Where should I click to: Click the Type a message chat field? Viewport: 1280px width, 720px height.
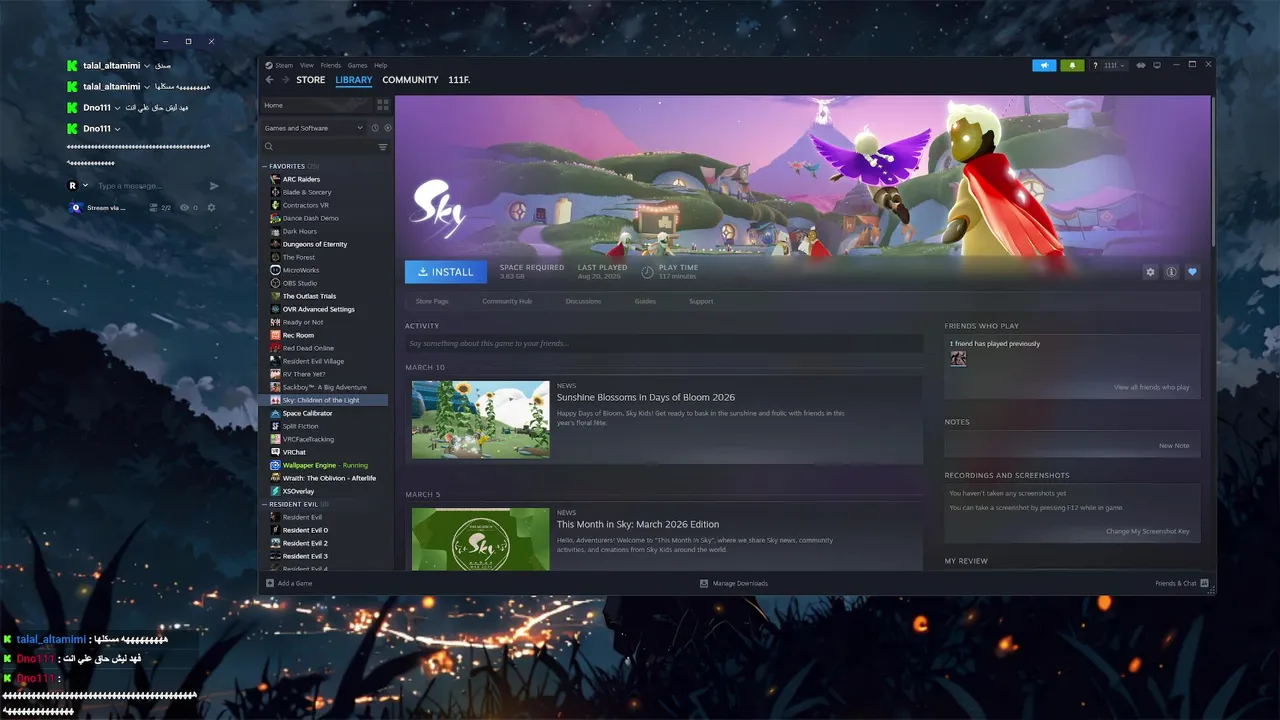click(x=148, y=186)
